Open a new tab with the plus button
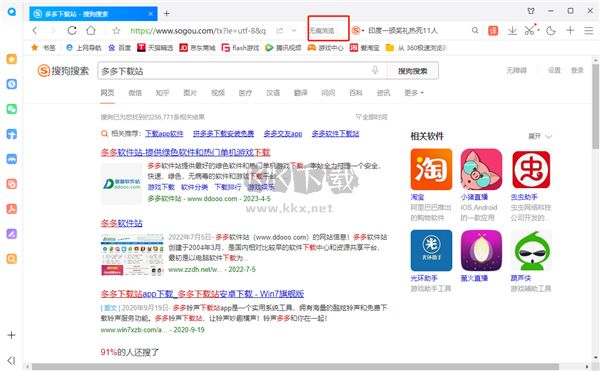This screenshot has height=371, width=600. 166,13
